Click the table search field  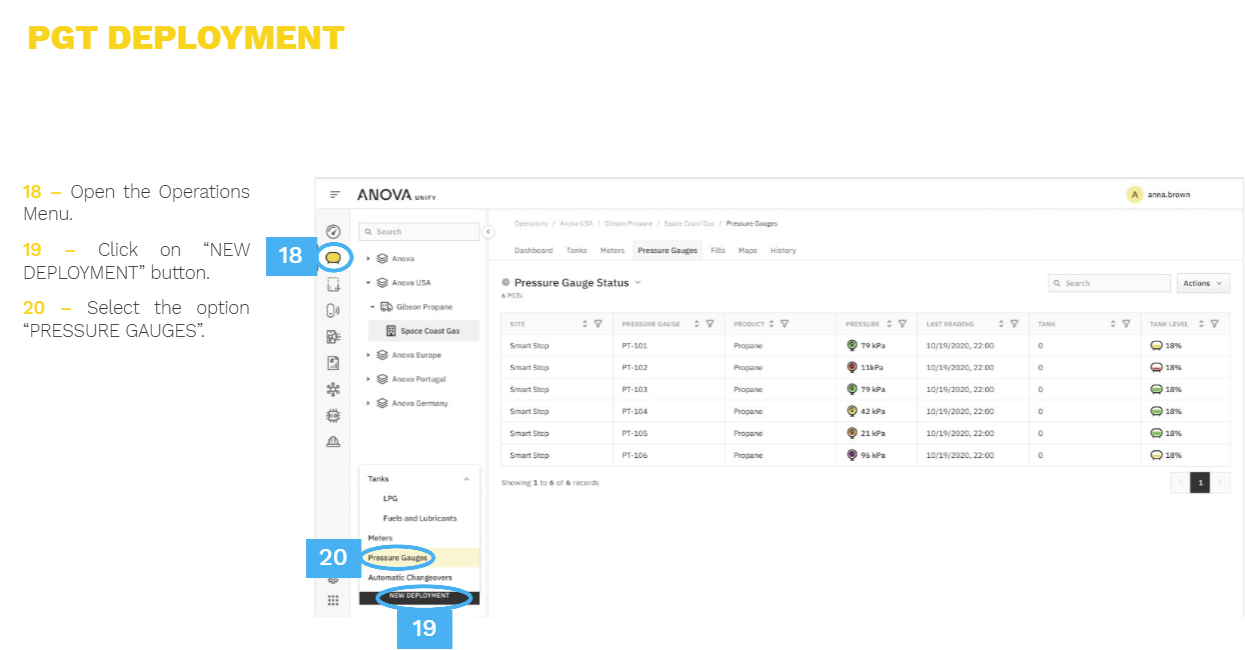pos(1109,283)
